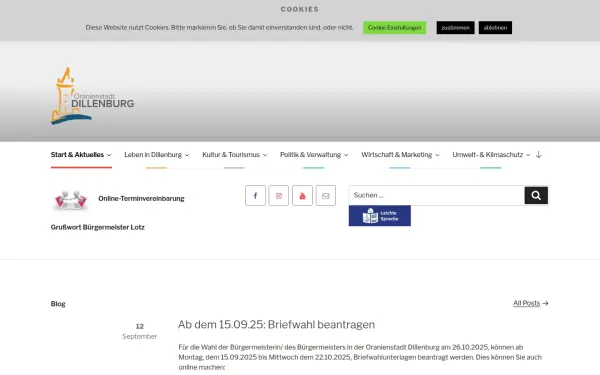Open the Kultur & Tourismus menu
600x375 pixels.
(x=231, y=155)
